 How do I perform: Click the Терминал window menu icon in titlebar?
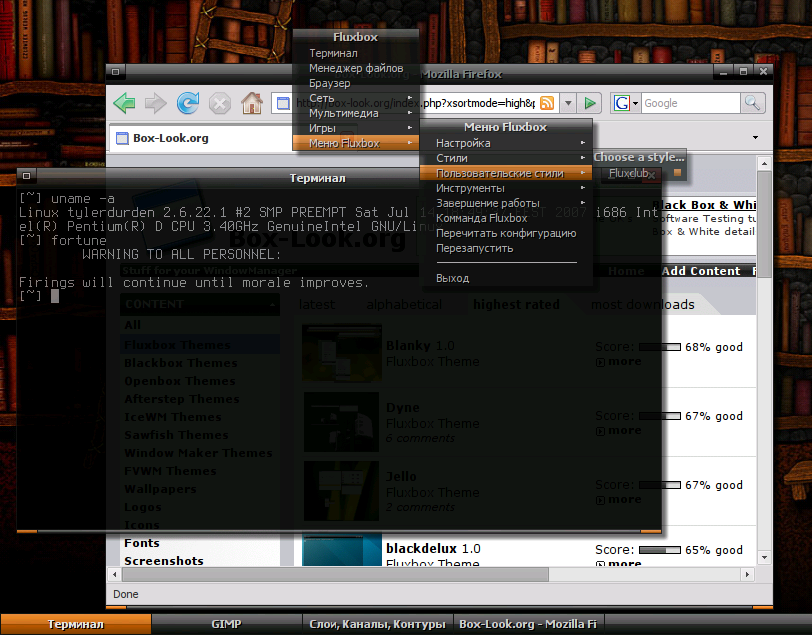[26, 176]
